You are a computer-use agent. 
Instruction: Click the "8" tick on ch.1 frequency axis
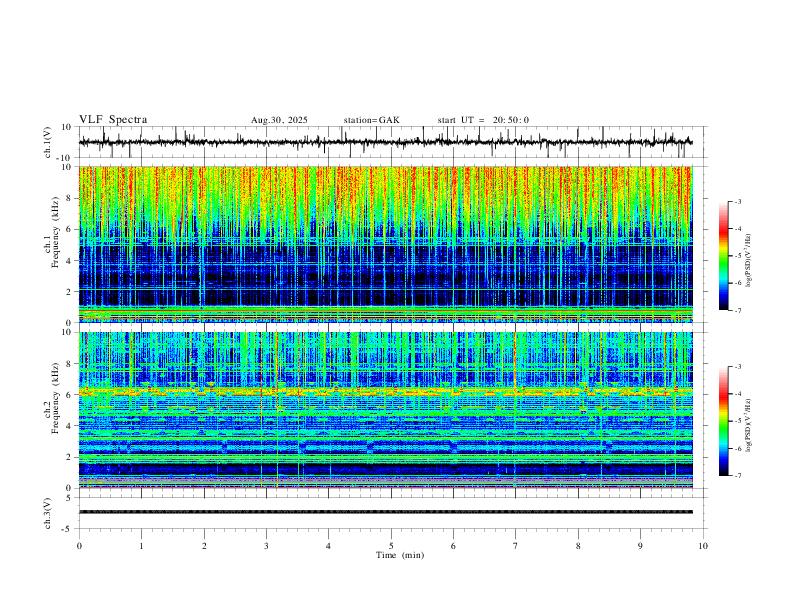[x=70, y=198]
